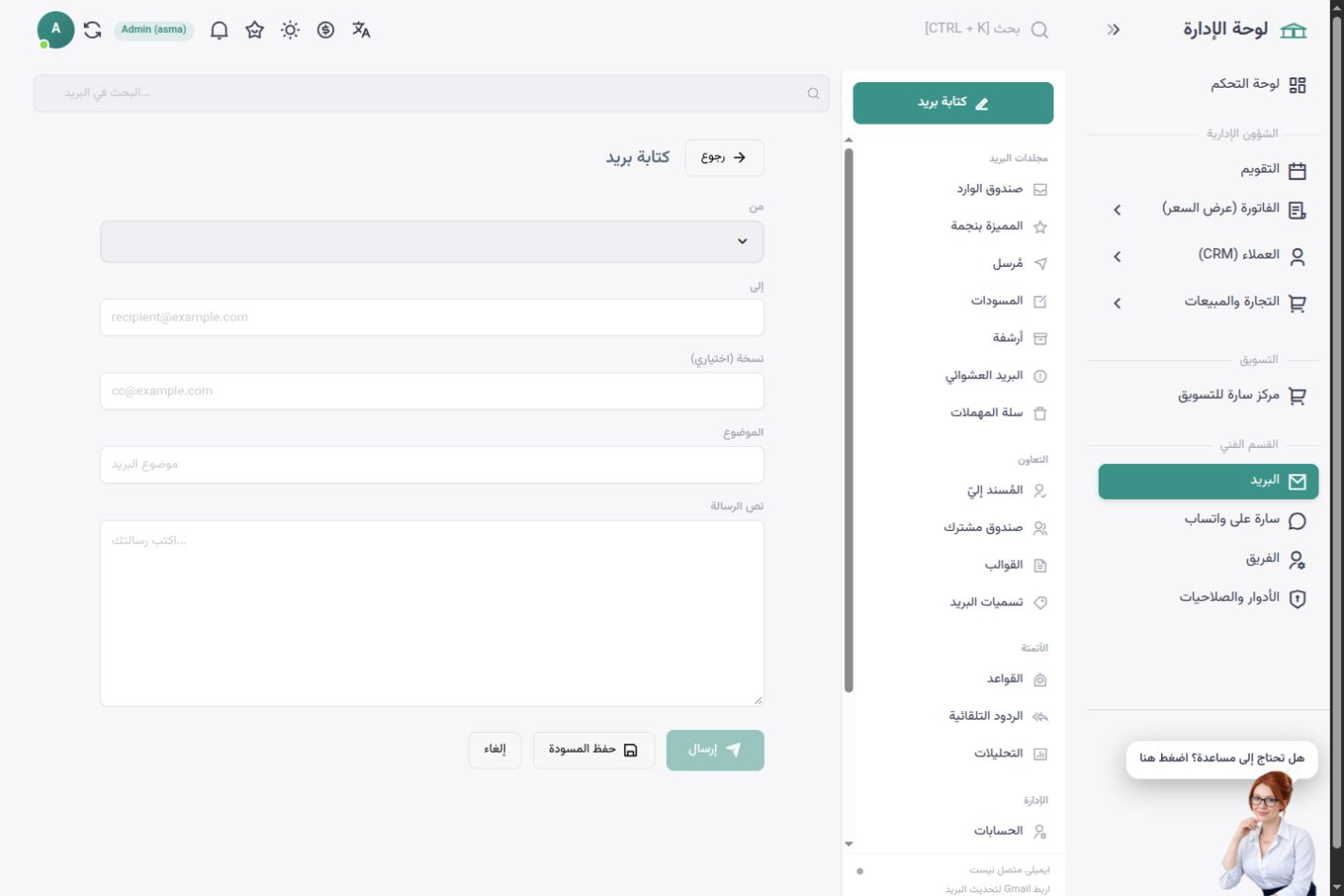Viewport: 1344px width, 896px height.
Task: Click the إلغاء cancel button
Action: click(x=495, y=750)
